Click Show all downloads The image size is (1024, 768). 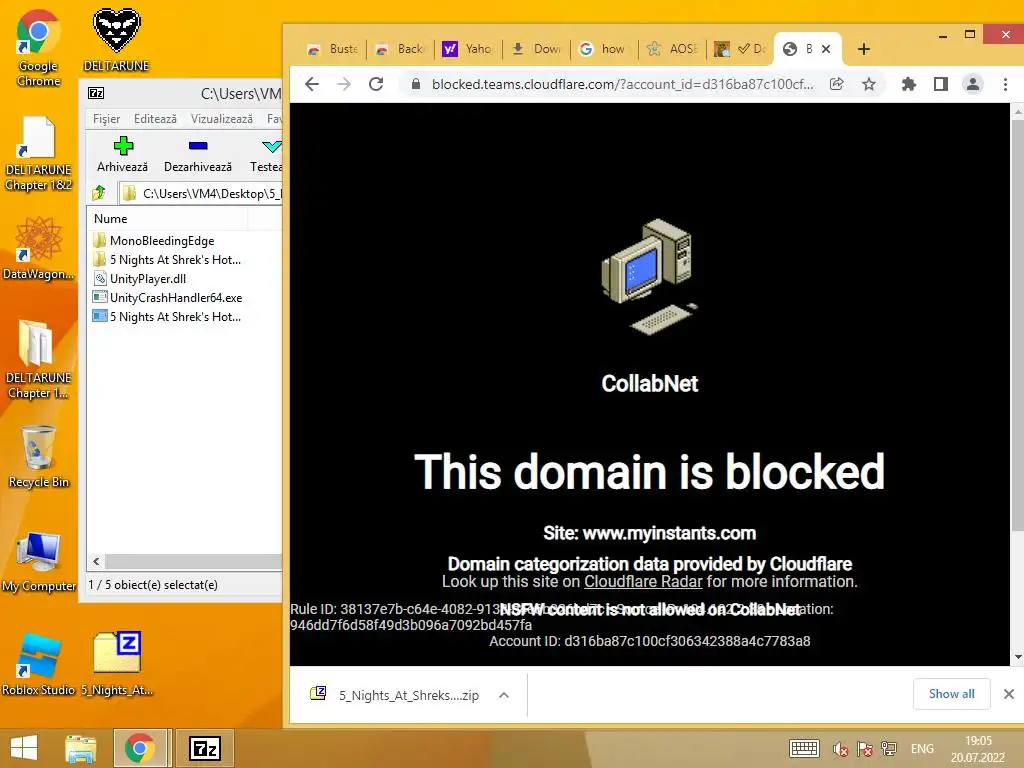pos(952,694)
